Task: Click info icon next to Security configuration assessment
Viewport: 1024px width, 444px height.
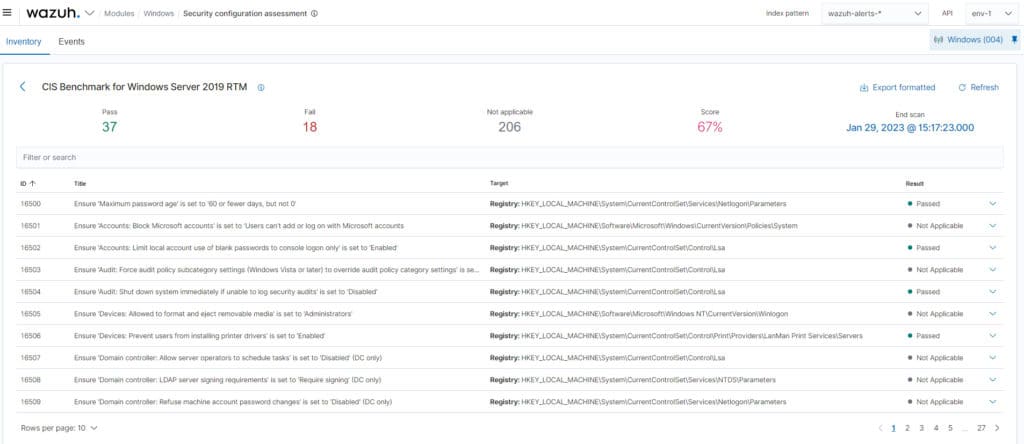Action: coord(315,14)
